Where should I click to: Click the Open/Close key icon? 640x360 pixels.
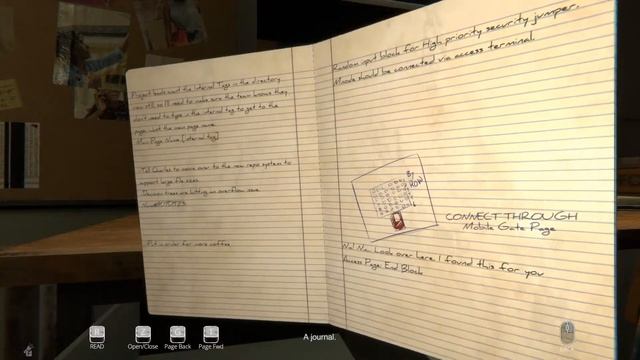(143, 334)
